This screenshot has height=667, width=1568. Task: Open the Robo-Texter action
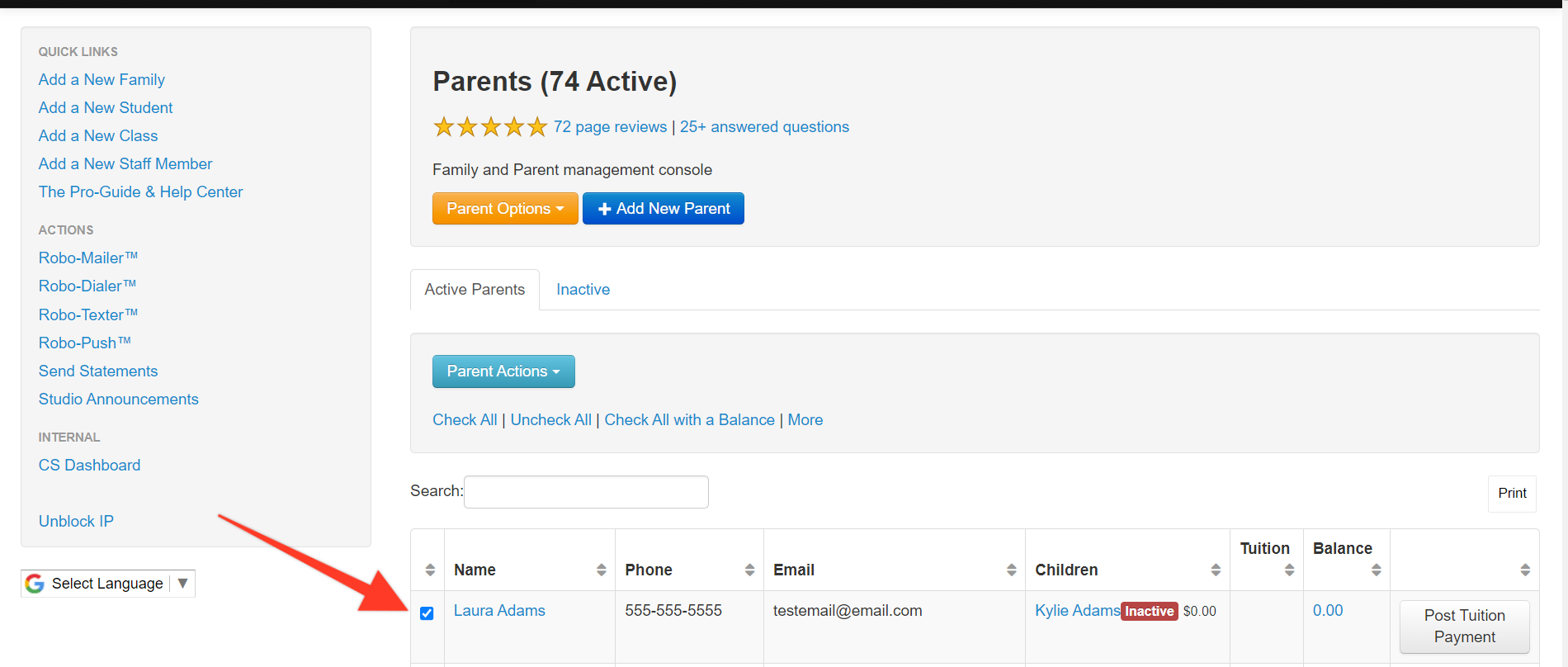pos(88,315)
